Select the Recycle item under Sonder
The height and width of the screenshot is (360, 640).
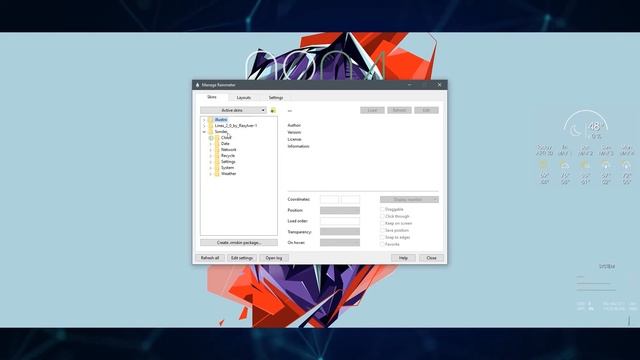[228, 156]
